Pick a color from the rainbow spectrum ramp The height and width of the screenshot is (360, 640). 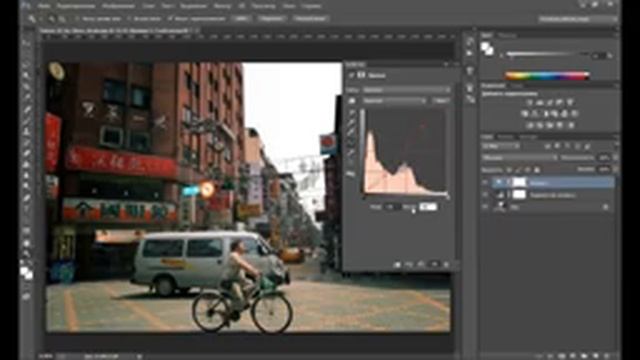coord(547,76)
